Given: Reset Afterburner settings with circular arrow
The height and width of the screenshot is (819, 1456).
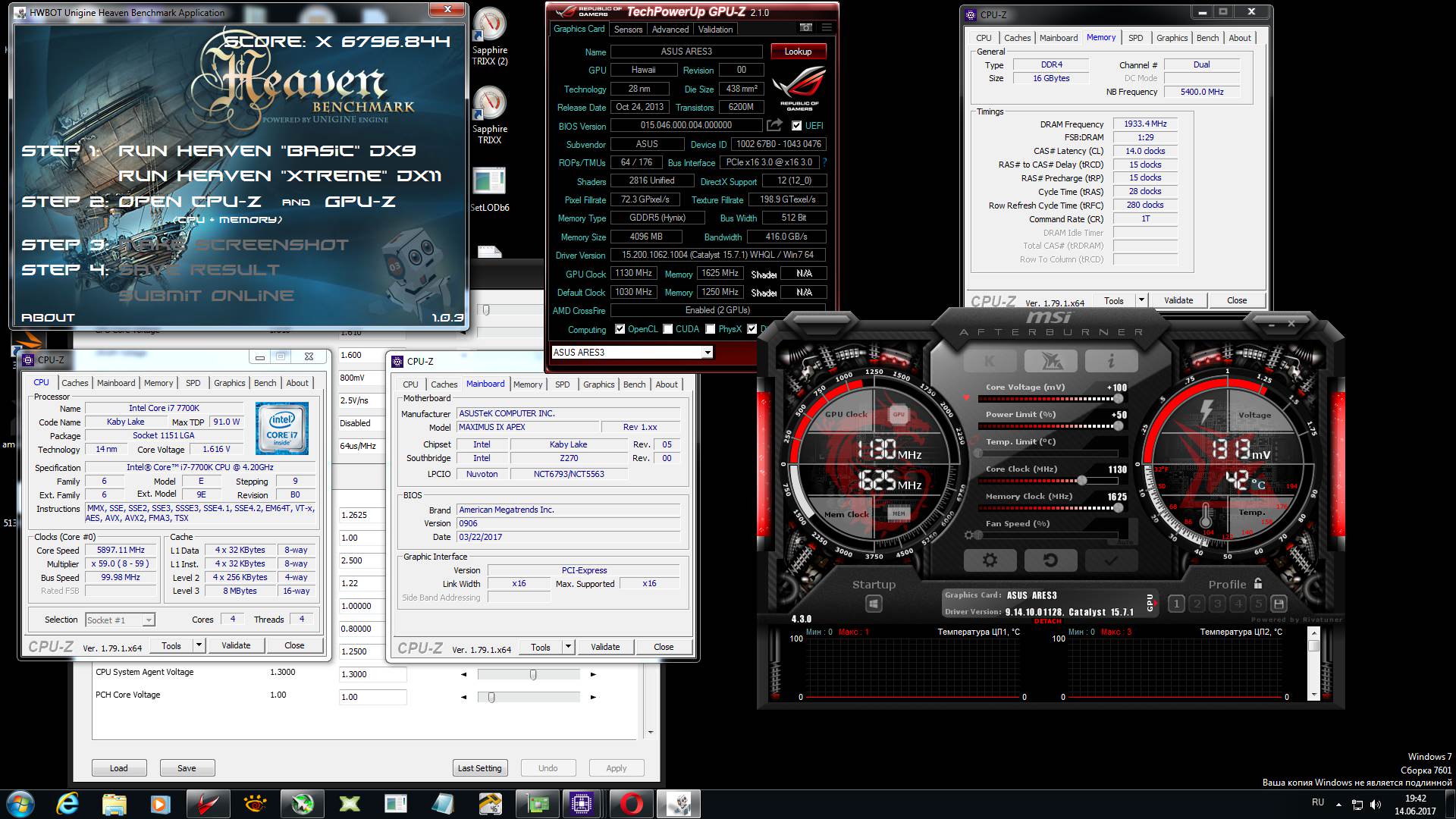Looking at the screenshot, I should (1050, 560).
